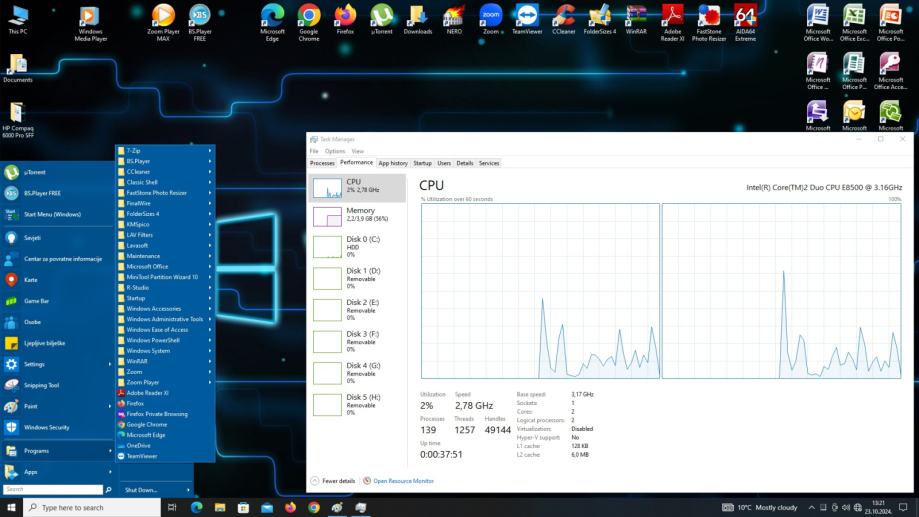Viewport: 919px width, 517px height.
Task: Expand the Shut Down options arrow
Action: click(188, 490)
